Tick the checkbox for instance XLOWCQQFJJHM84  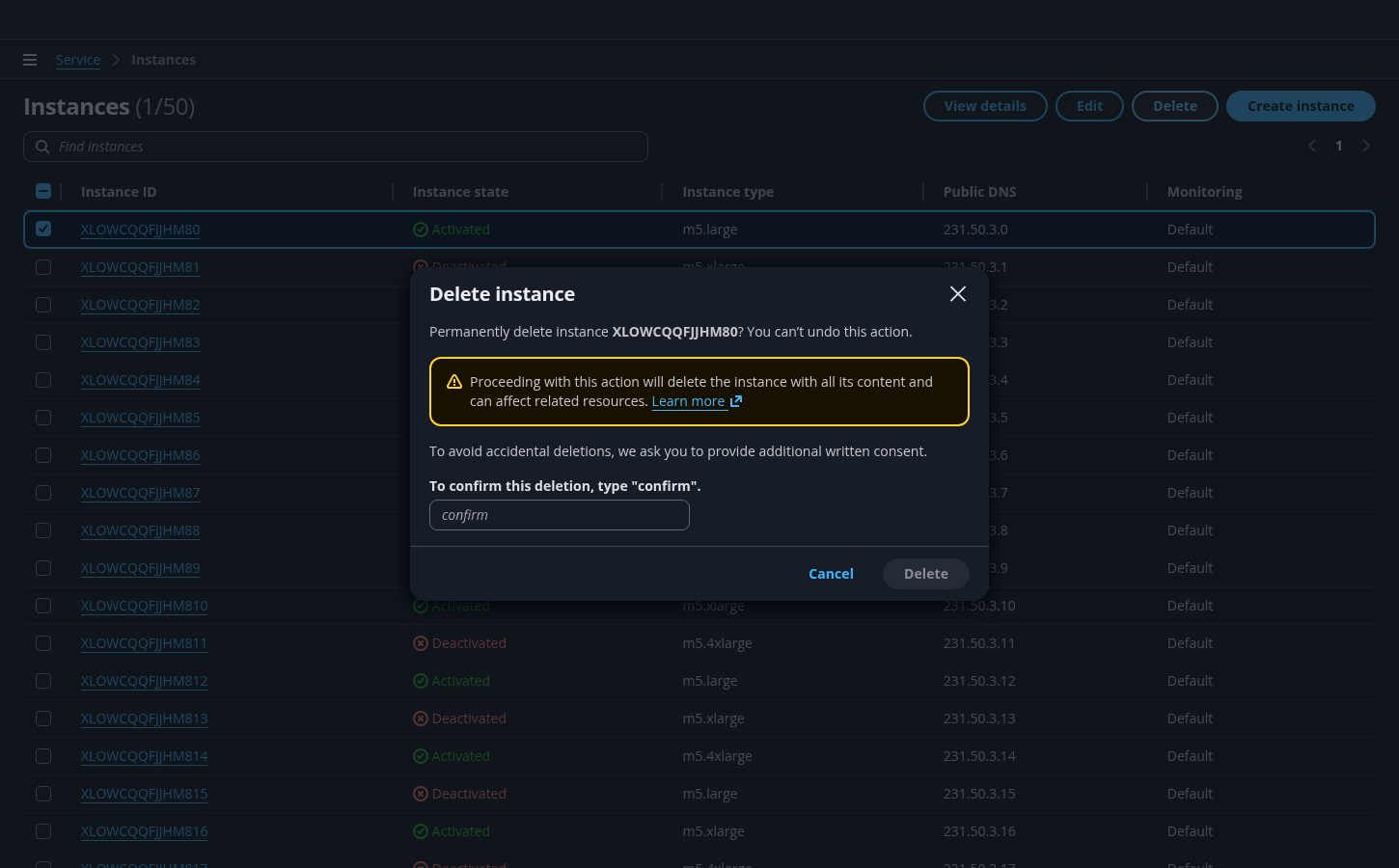pyautogui.click(x=43, y=380)
